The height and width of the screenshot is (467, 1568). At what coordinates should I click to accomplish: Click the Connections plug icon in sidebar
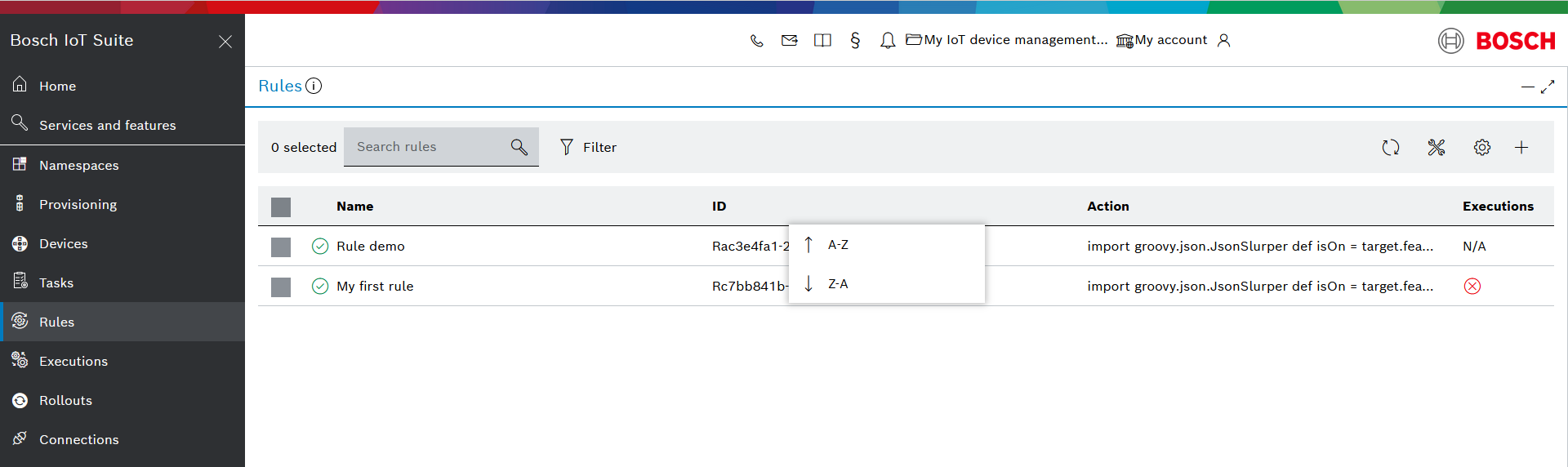coord(20,438)
